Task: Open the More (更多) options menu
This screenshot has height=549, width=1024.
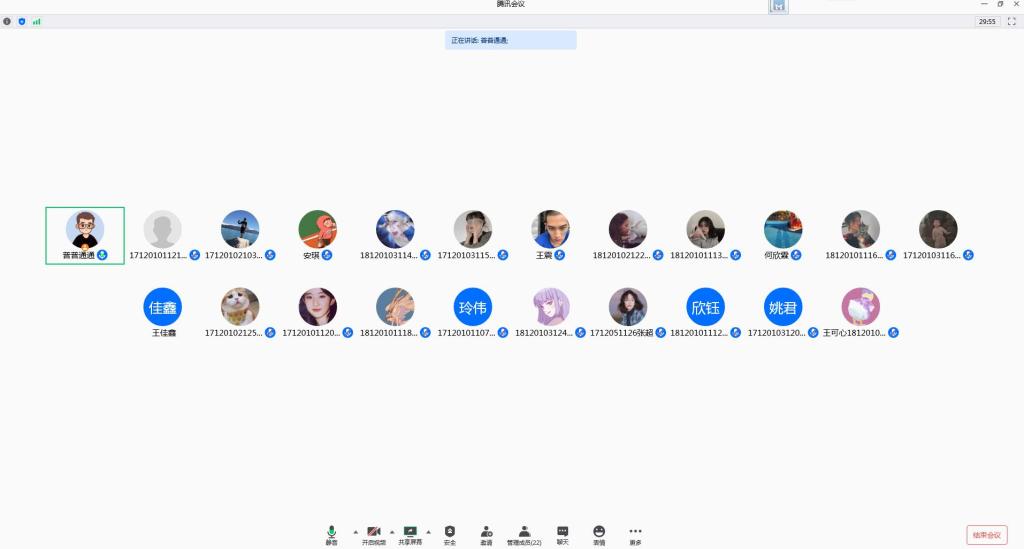Action: point(635,534)
